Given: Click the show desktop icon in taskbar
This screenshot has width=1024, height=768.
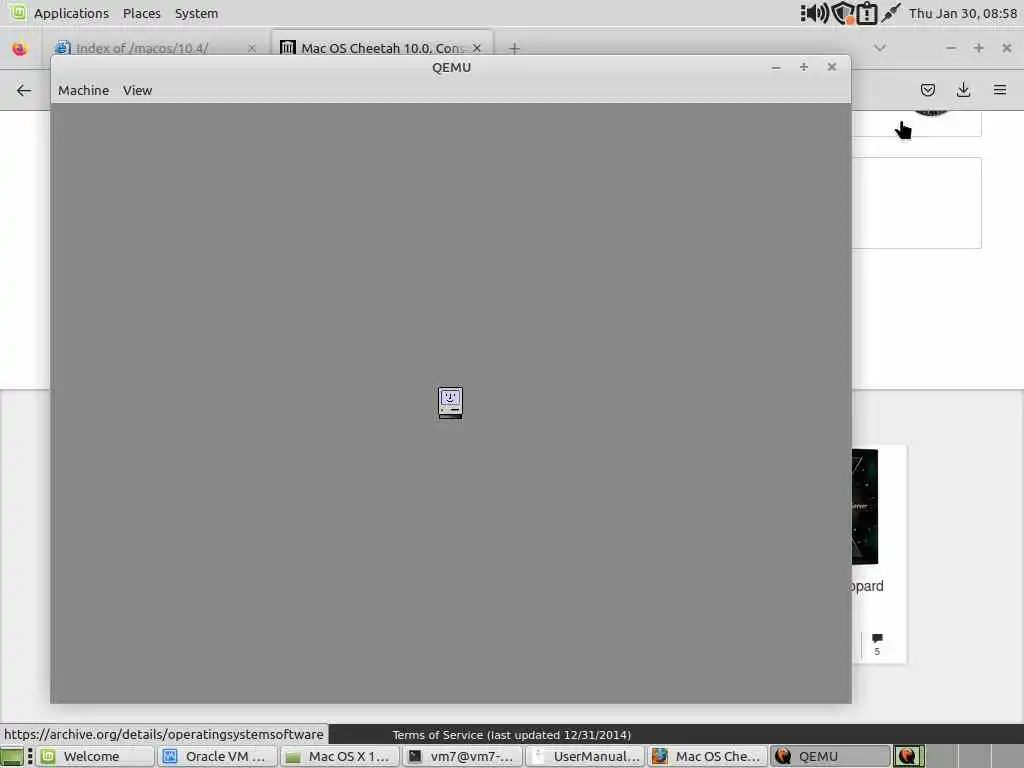Looking at the screenshot, I should coord(12,756).
